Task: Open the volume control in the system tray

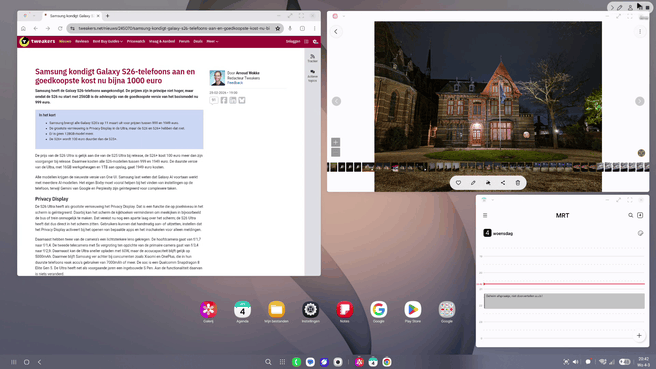Action: 576,362
